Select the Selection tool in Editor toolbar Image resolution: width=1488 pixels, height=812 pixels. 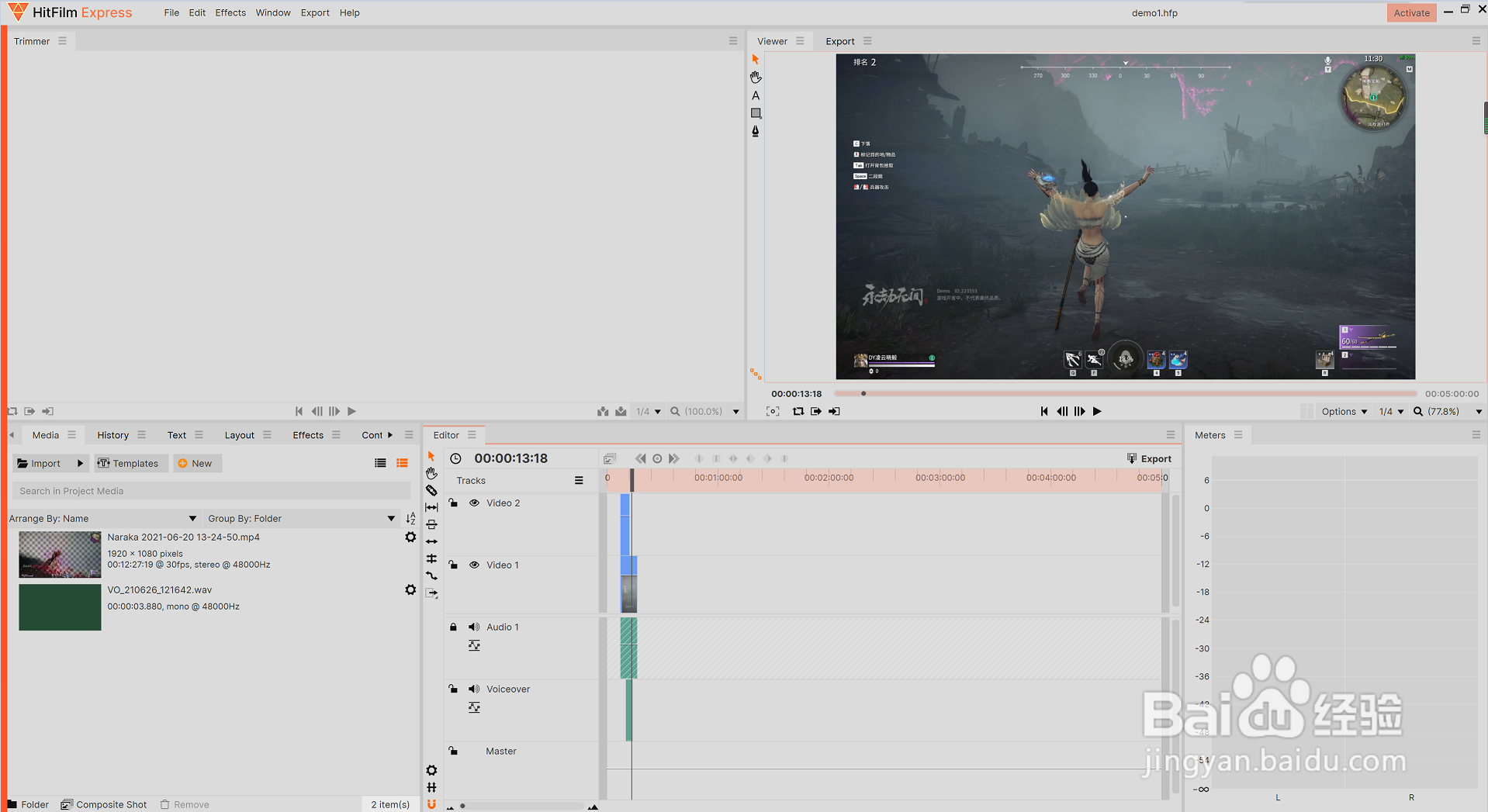431,456
